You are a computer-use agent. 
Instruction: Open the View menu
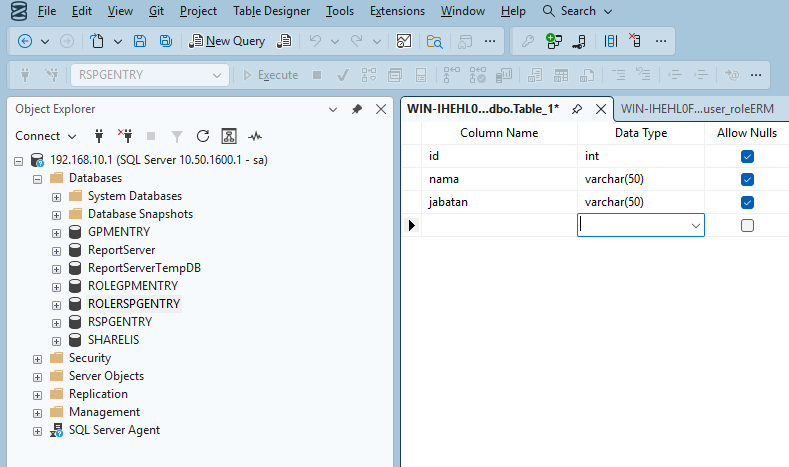coord(120,11)
